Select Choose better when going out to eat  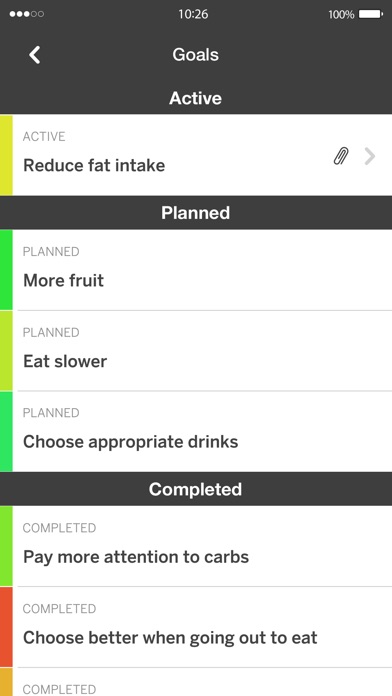point(196,627)
